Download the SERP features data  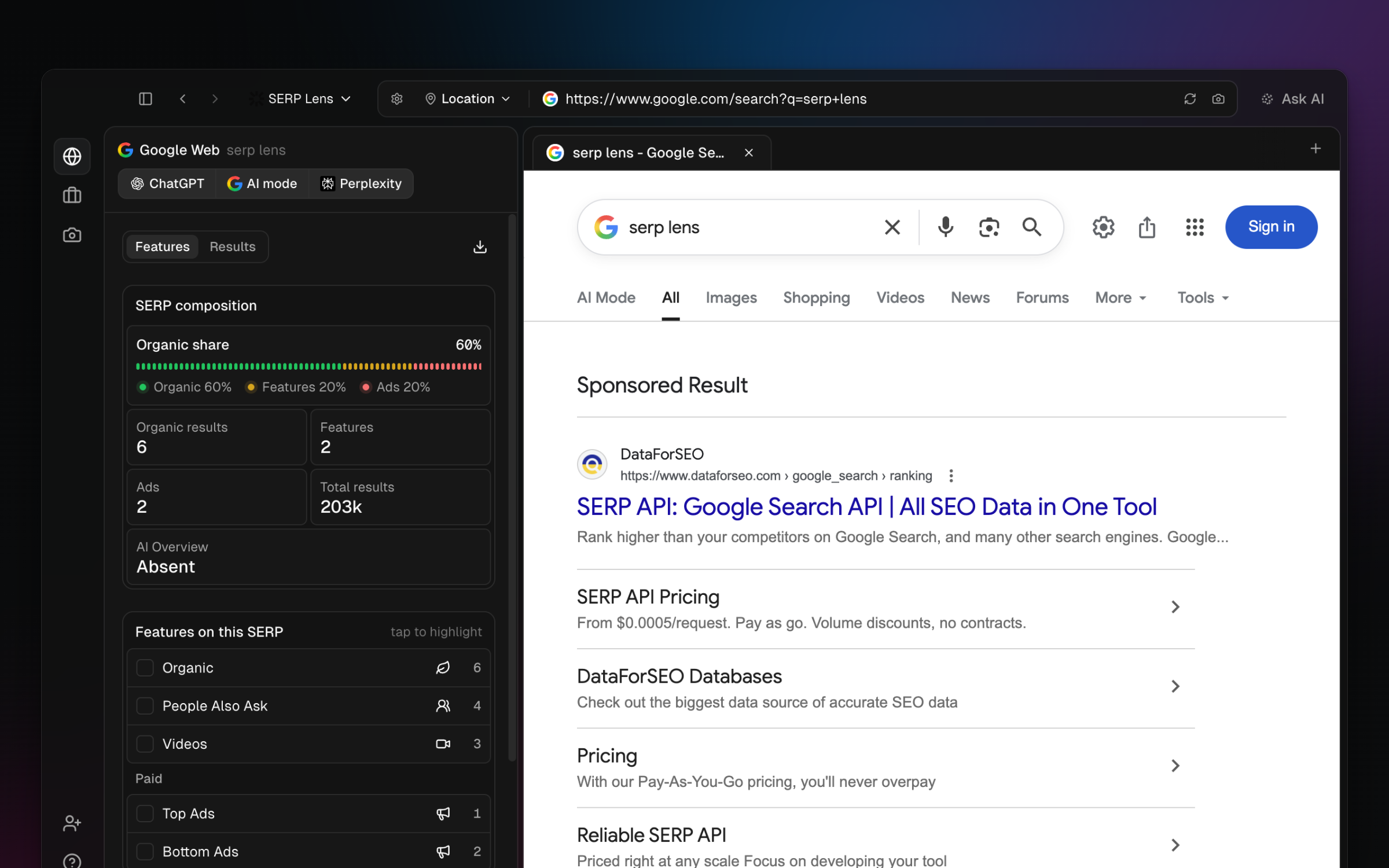tap(480, 247)
